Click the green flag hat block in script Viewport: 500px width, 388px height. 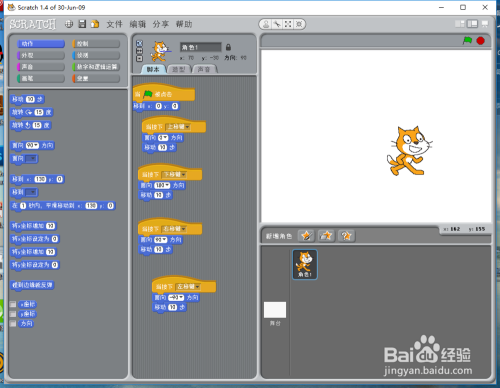point(164,93)
